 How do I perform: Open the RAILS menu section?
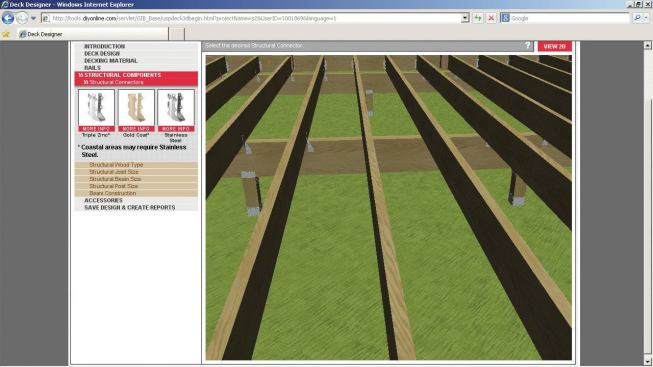click(x=92, y=67)
